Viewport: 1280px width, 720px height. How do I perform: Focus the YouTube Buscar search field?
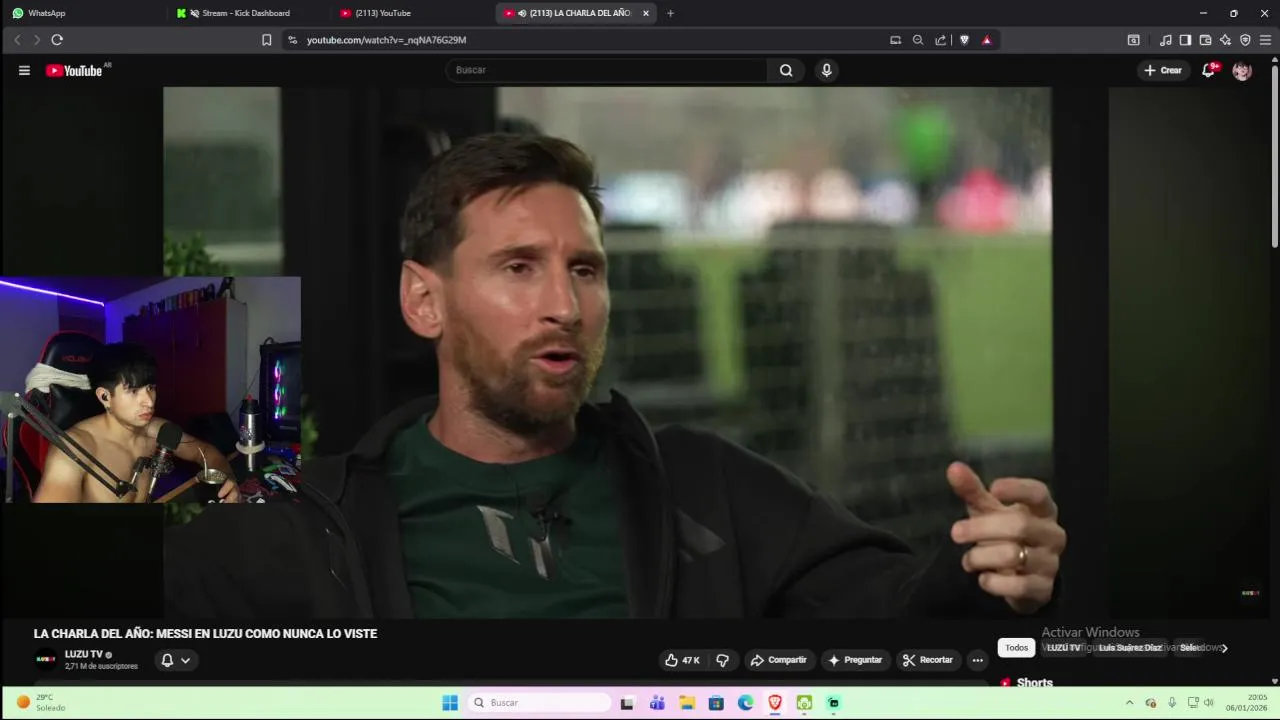pyautogui.click(x=606, y=70)
